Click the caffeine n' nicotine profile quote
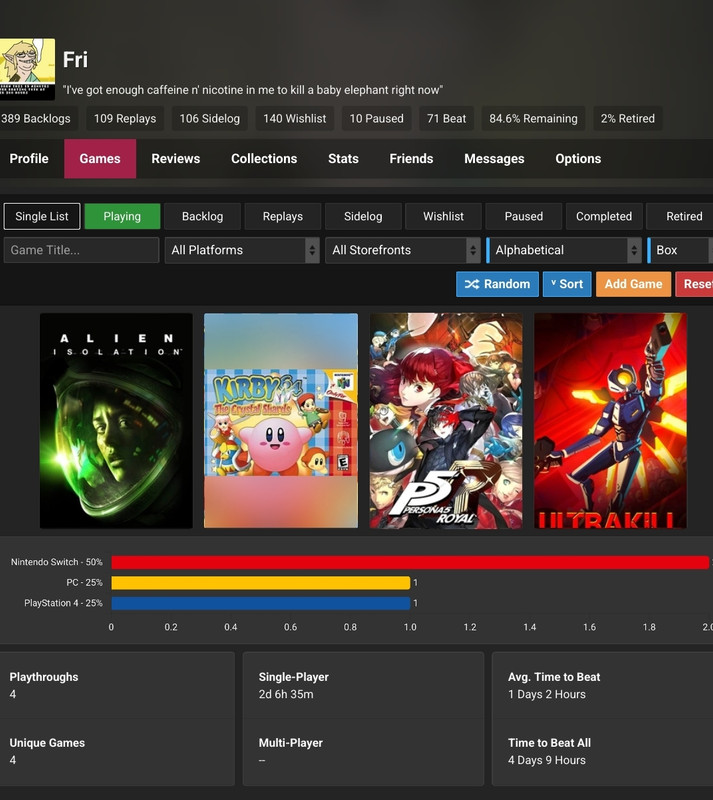The image size is (713, 800). tap(253, 90)
